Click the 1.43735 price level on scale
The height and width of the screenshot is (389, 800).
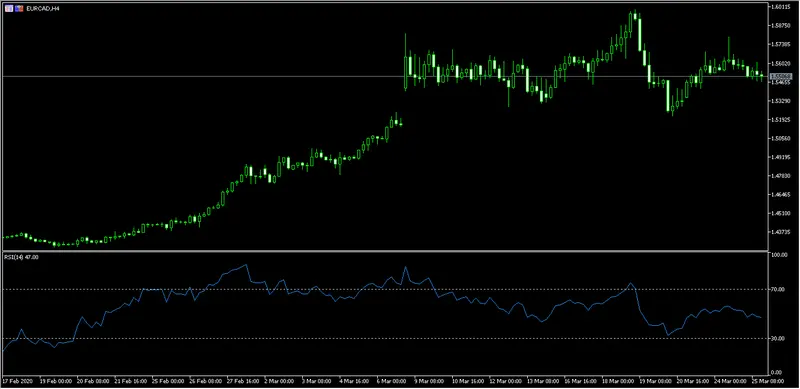point(782,232)
